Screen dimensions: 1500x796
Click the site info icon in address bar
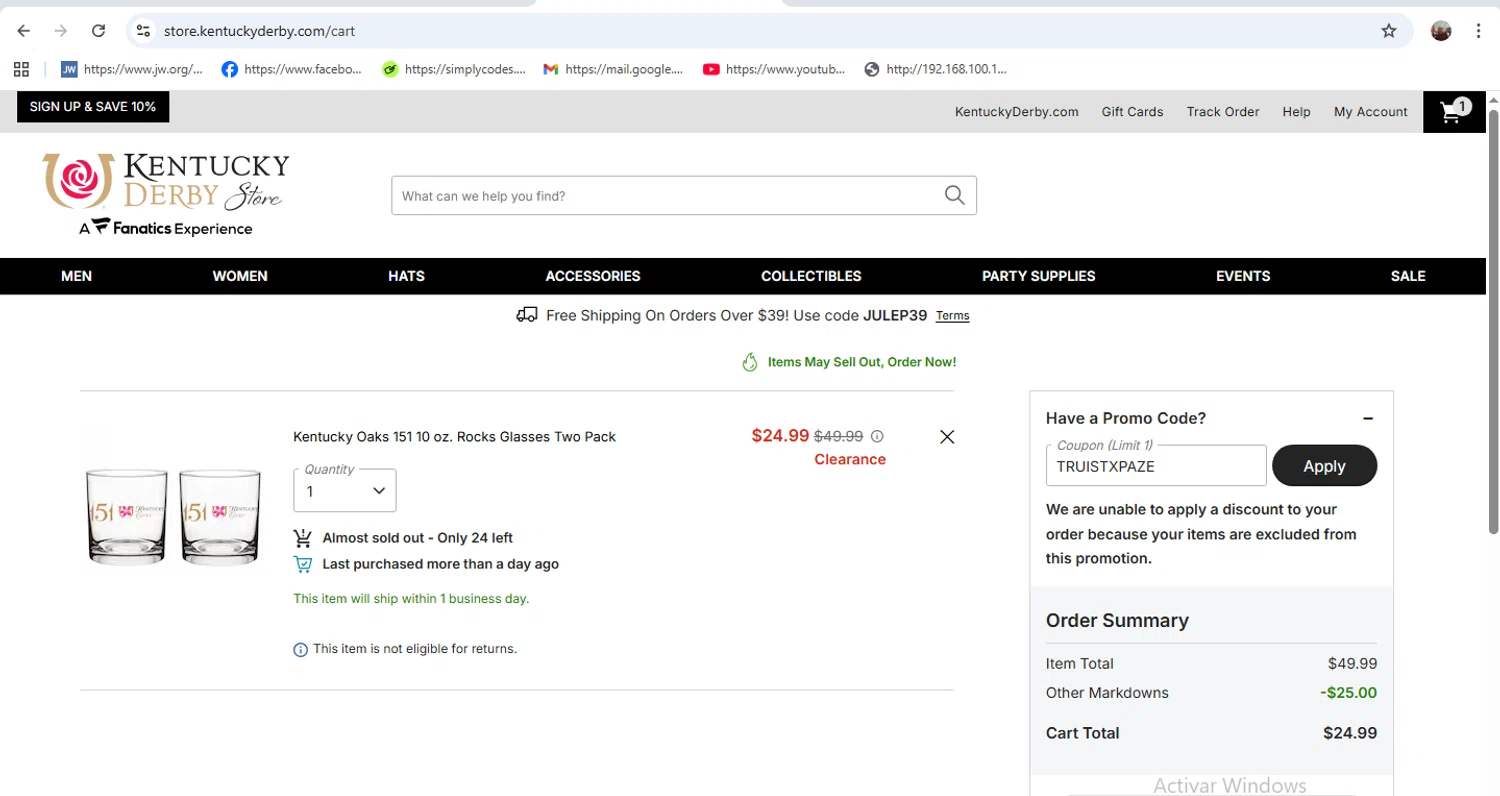[x=143, y=31]
